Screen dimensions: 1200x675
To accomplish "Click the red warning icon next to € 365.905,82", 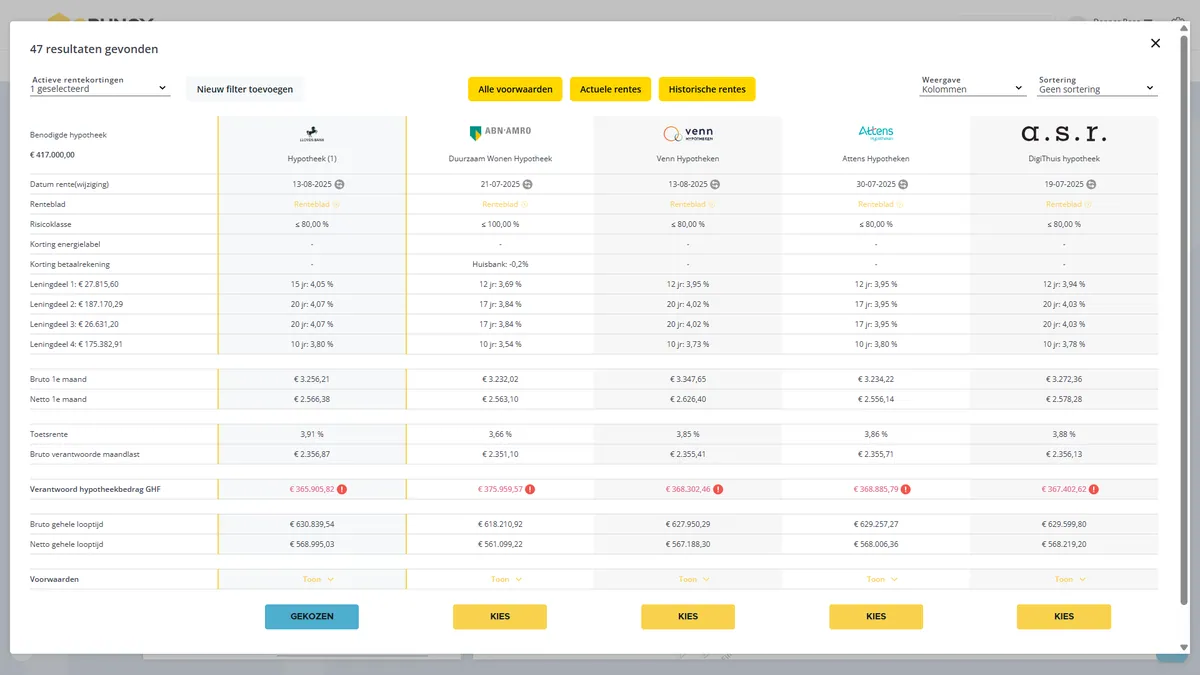I will (x=342, y=489).
